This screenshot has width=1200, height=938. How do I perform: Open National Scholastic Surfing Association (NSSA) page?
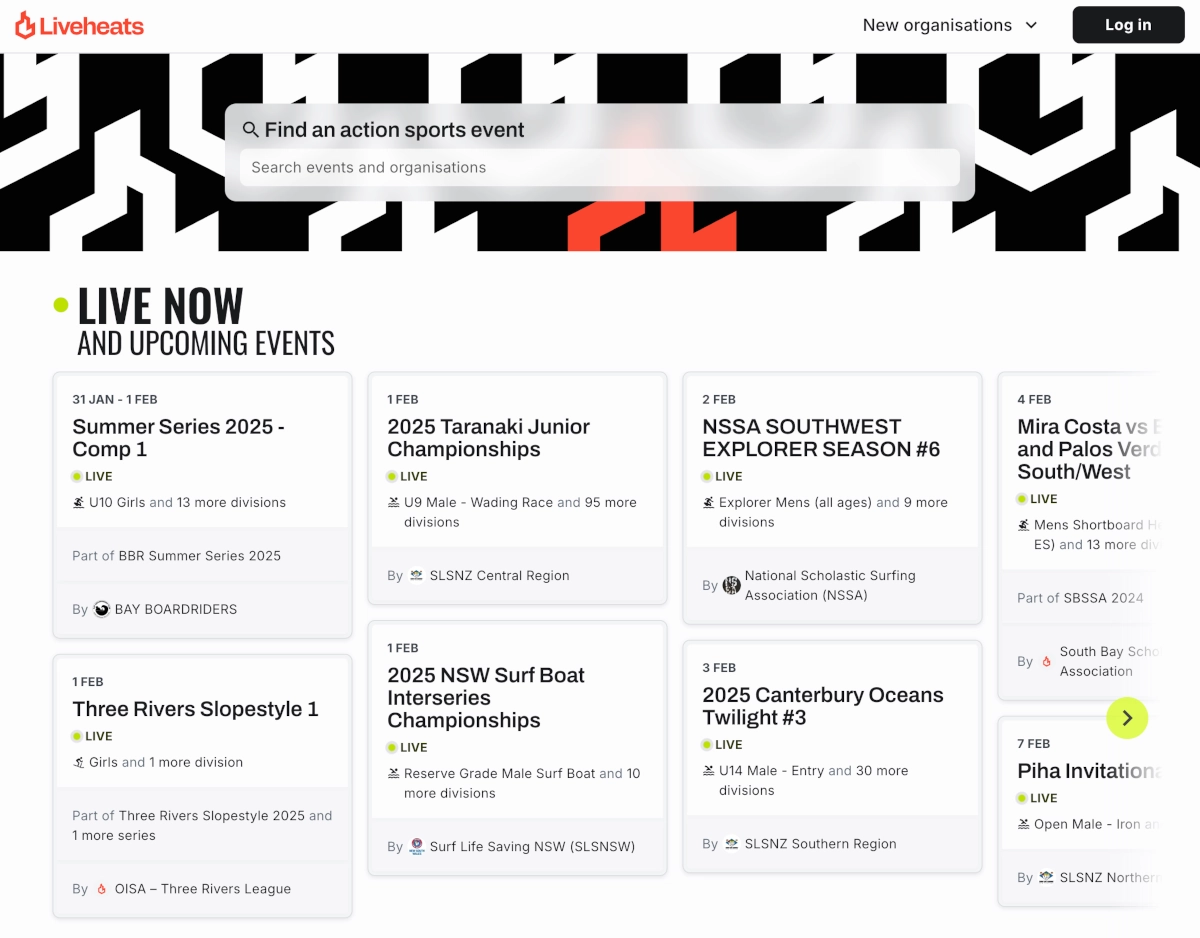coord(830,585)
